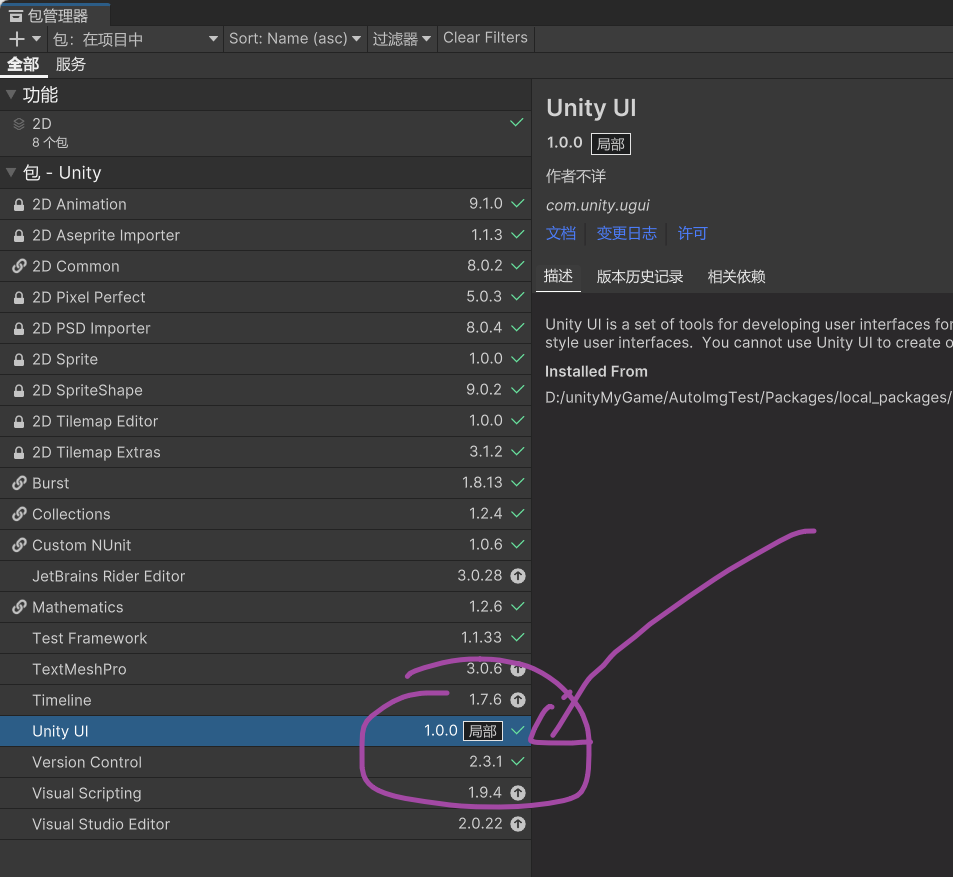Image resolution: width=953 pixels, height=877 pixels.
Task: Click the lock icon beside 2D Tilemap Extras
Action: [x=19, y=453]
